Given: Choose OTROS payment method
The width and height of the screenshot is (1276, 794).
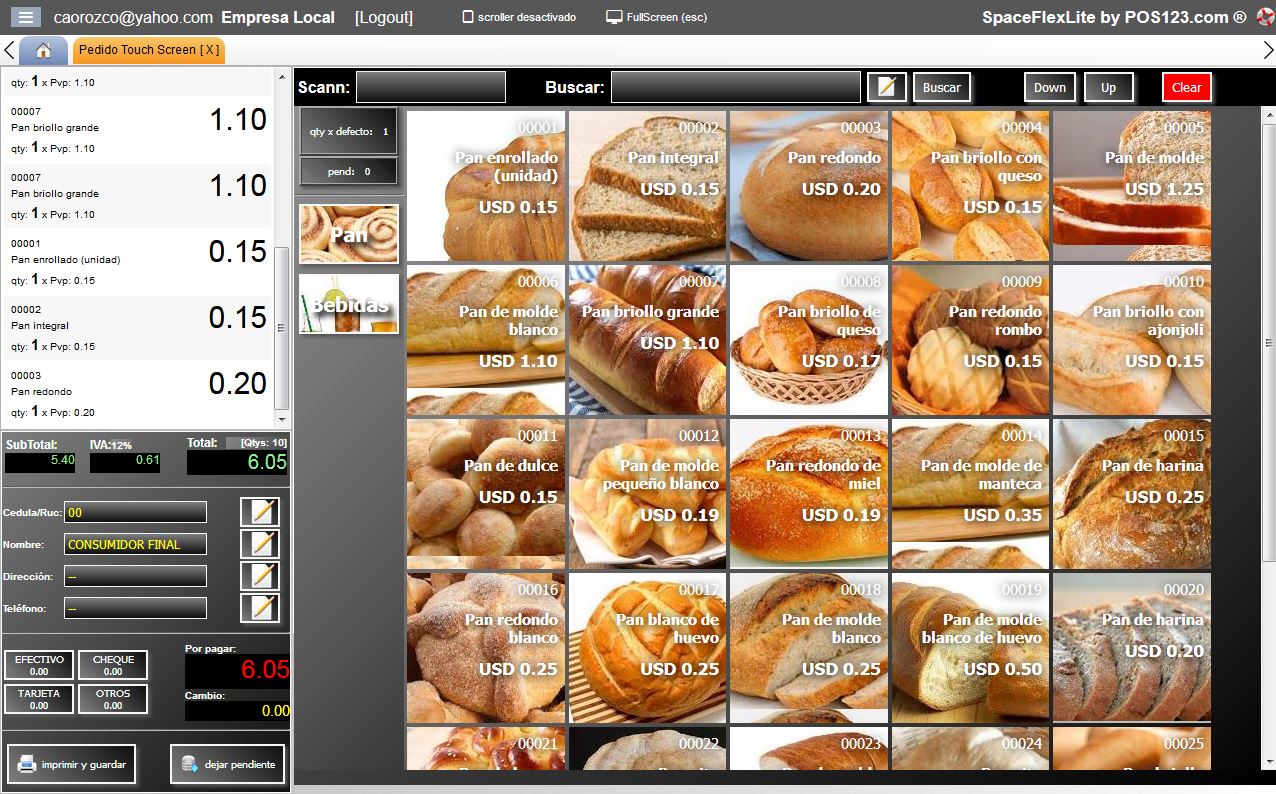Looking at the screenshot, I should 113,698.
